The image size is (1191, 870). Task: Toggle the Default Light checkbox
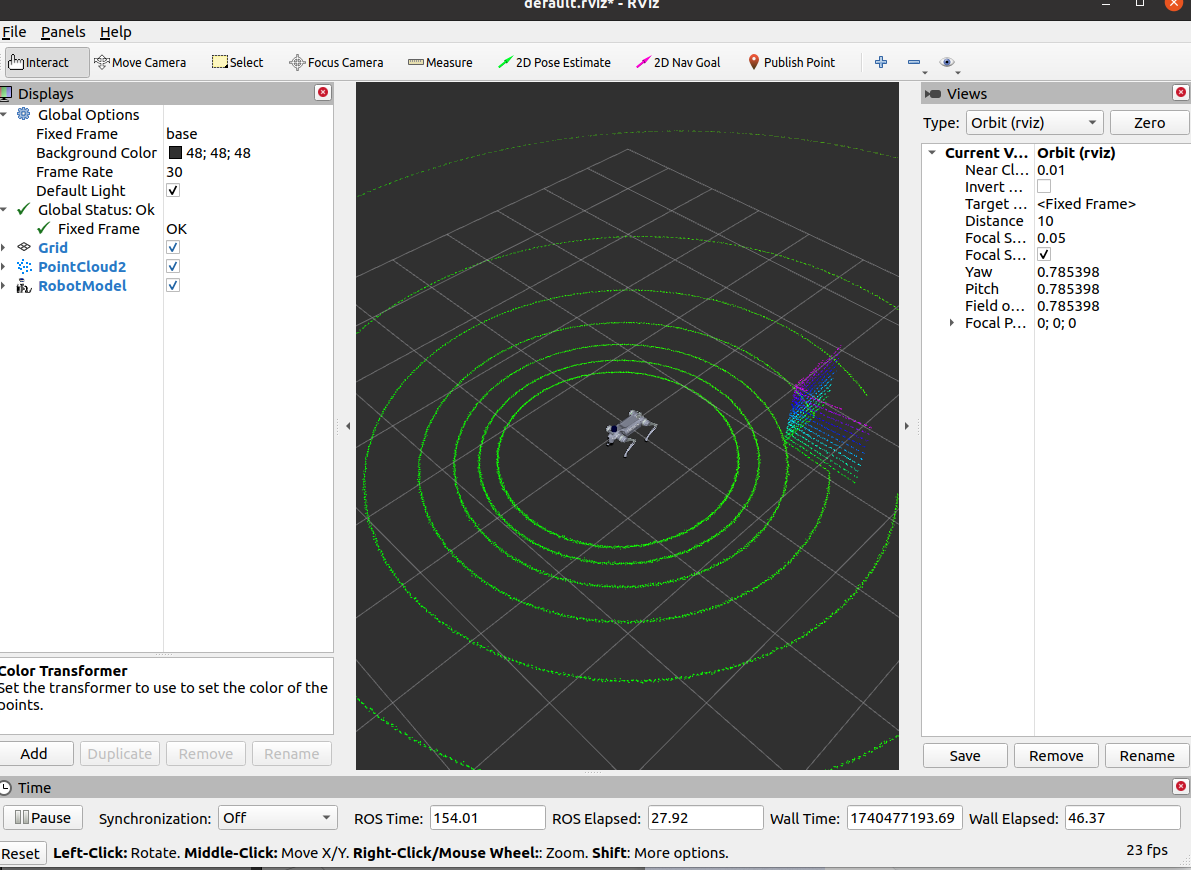173,190
